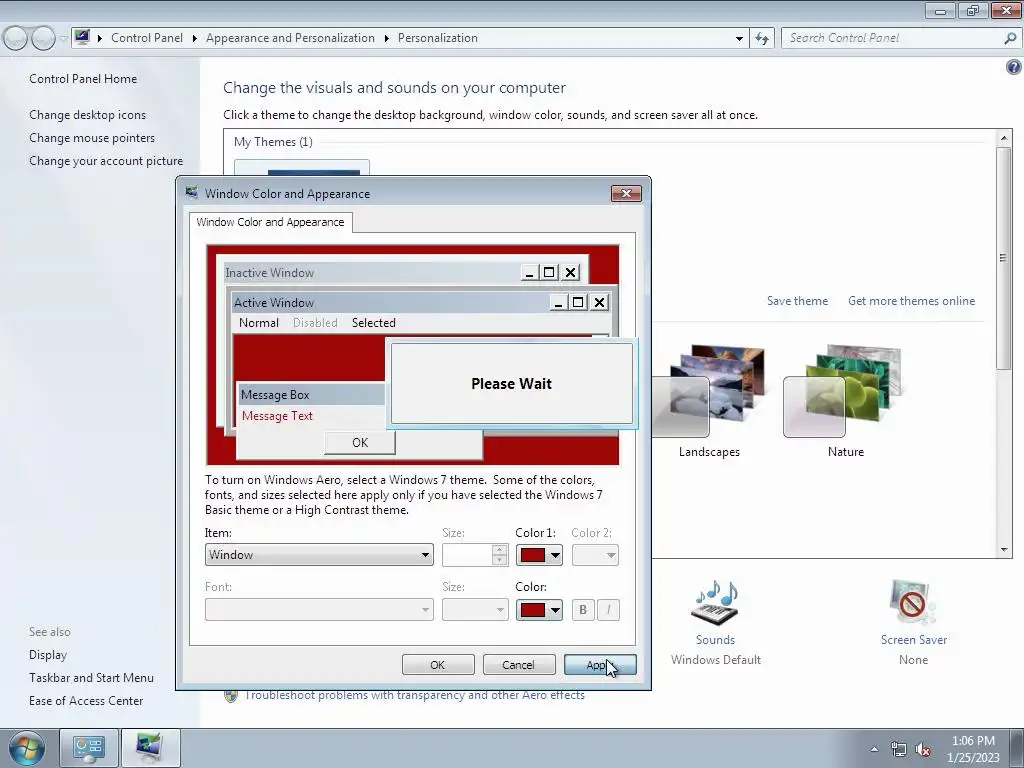Show hidden tray icons arrow
The image size is (1024, 768).
click(874, 749)
